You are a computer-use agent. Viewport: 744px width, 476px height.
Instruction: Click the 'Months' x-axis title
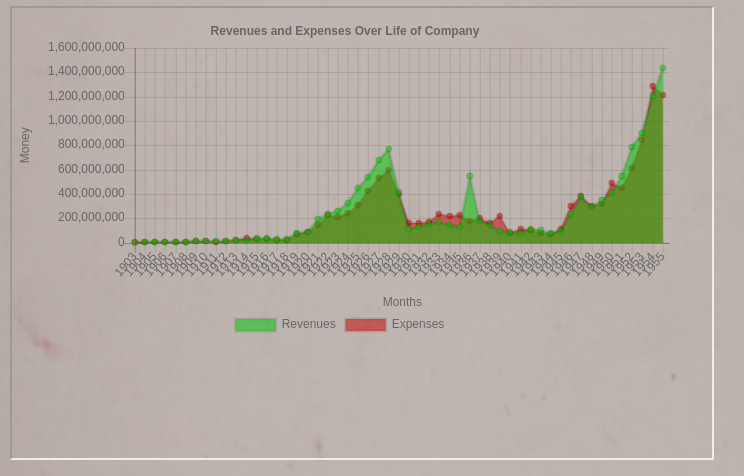(402, 302)
